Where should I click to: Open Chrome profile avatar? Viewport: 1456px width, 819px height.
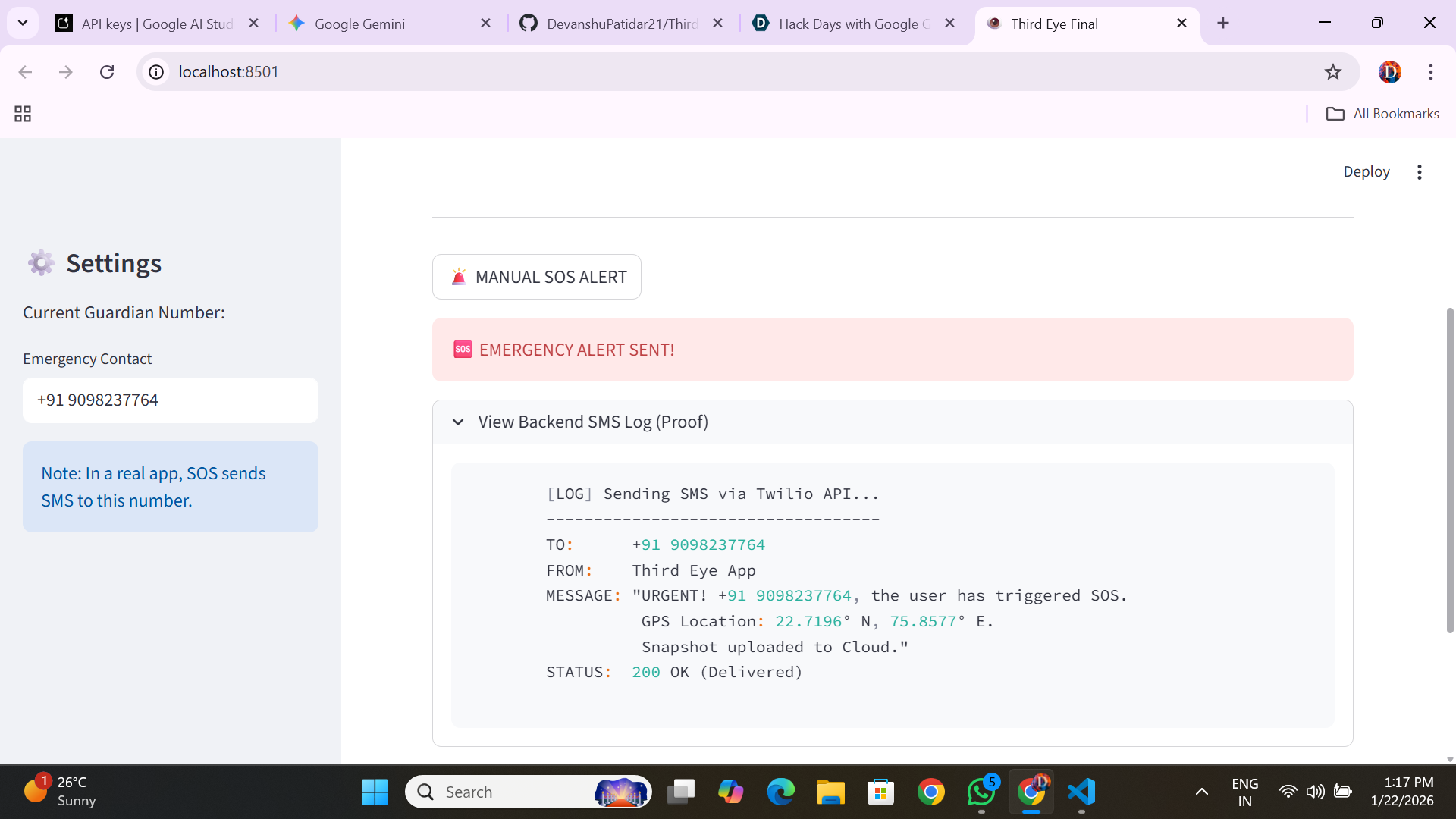[1389, 72]
